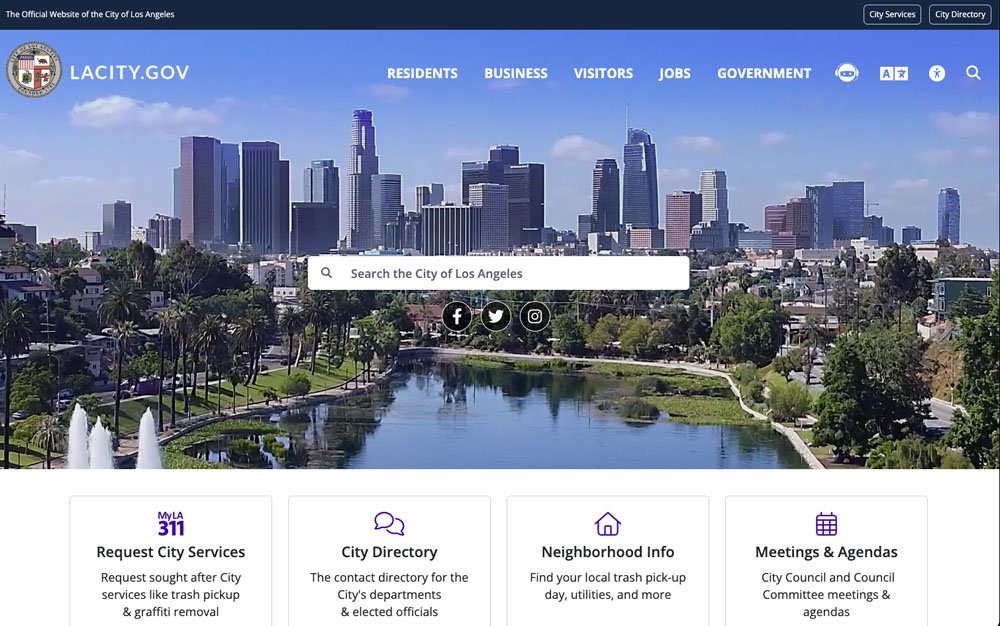Open the accessibility options icon

click(x=936, y=73)
